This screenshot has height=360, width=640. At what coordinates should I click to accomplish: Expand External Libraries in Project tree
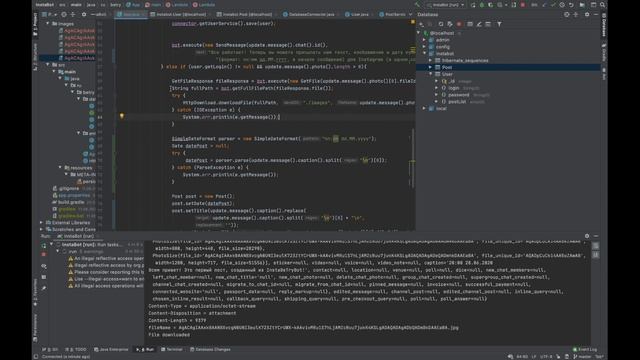tap(41, 222)
